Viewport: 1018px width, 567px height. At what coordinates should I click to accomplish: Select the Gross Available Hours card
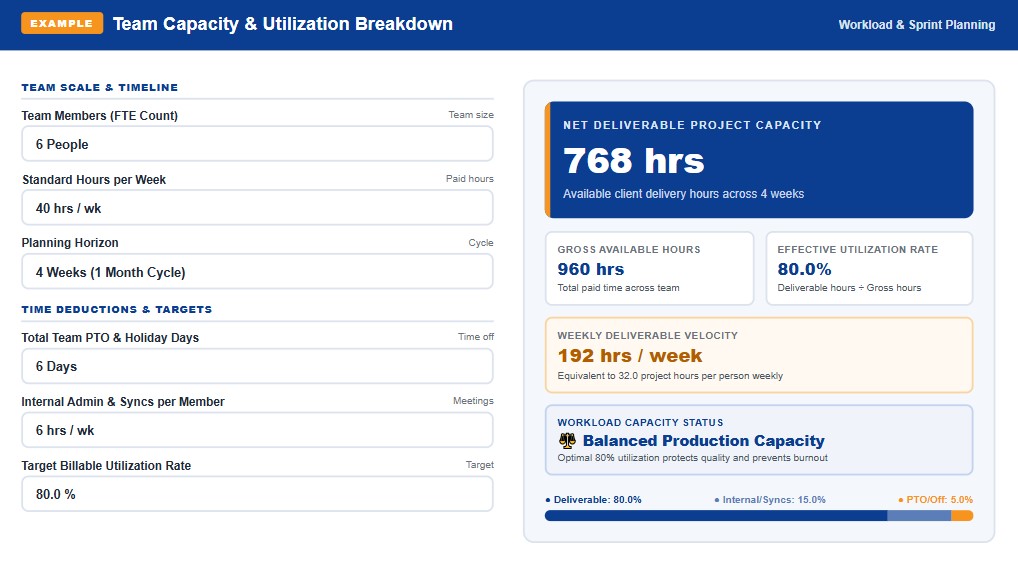[649, 268]
